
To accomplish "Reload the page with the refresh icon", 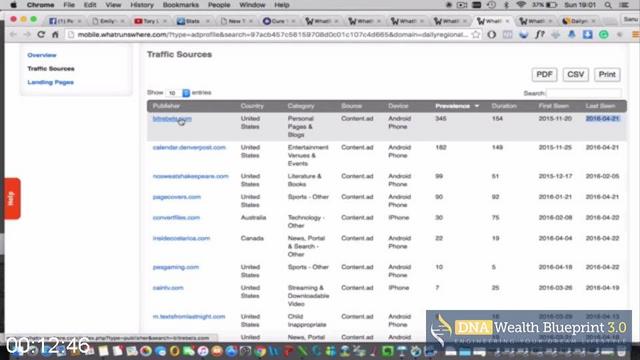I will point(41,35).
